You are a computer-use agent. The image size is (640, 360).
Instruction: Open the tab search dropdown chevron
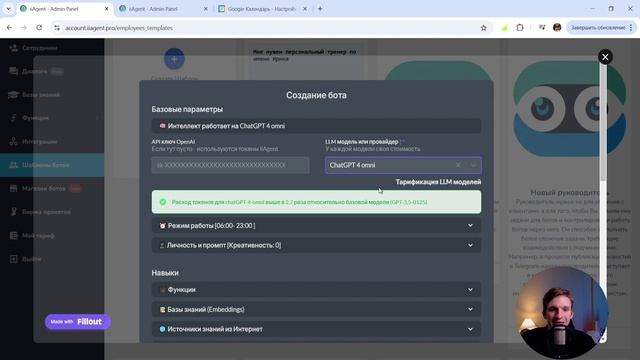click(8, 9)
